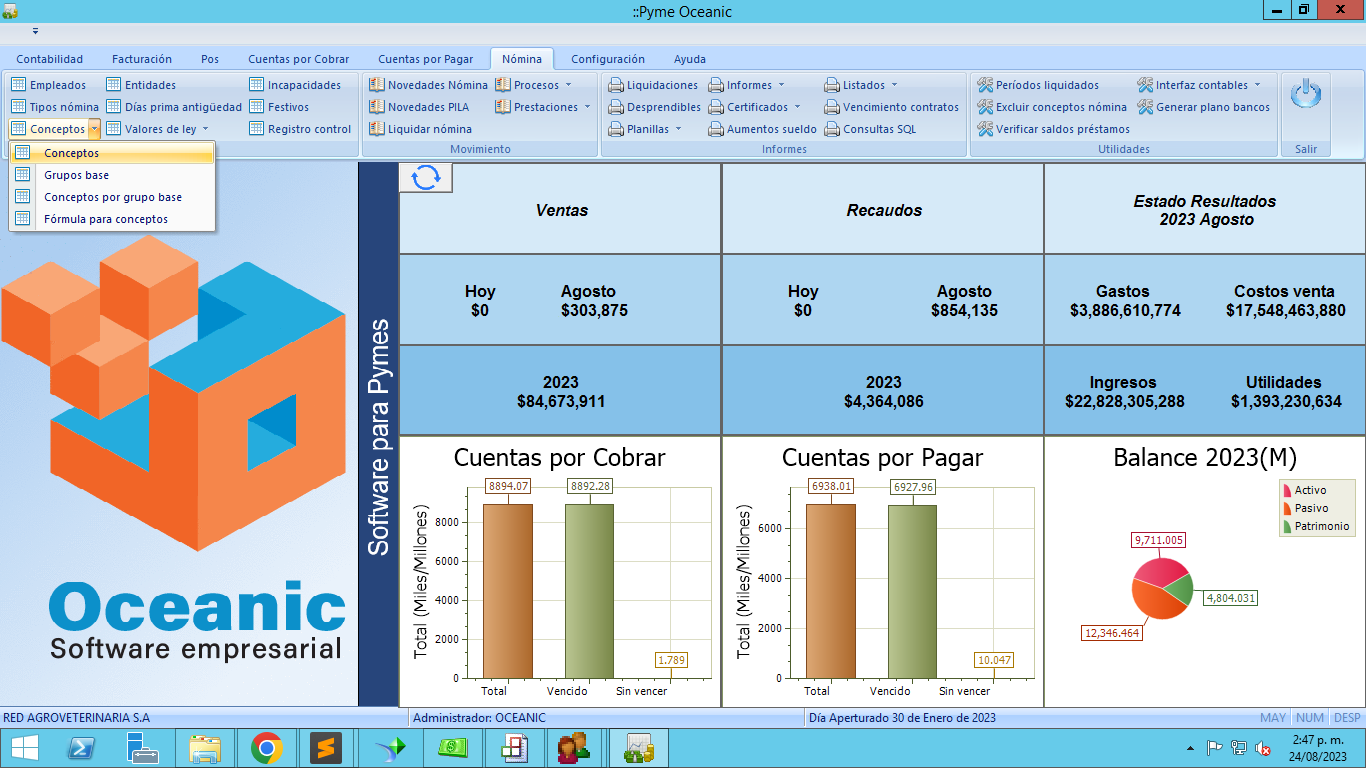This screenshot has width=1366, height=768.
Task: Click Empleados in the ribbon
Action: point(48,85)
